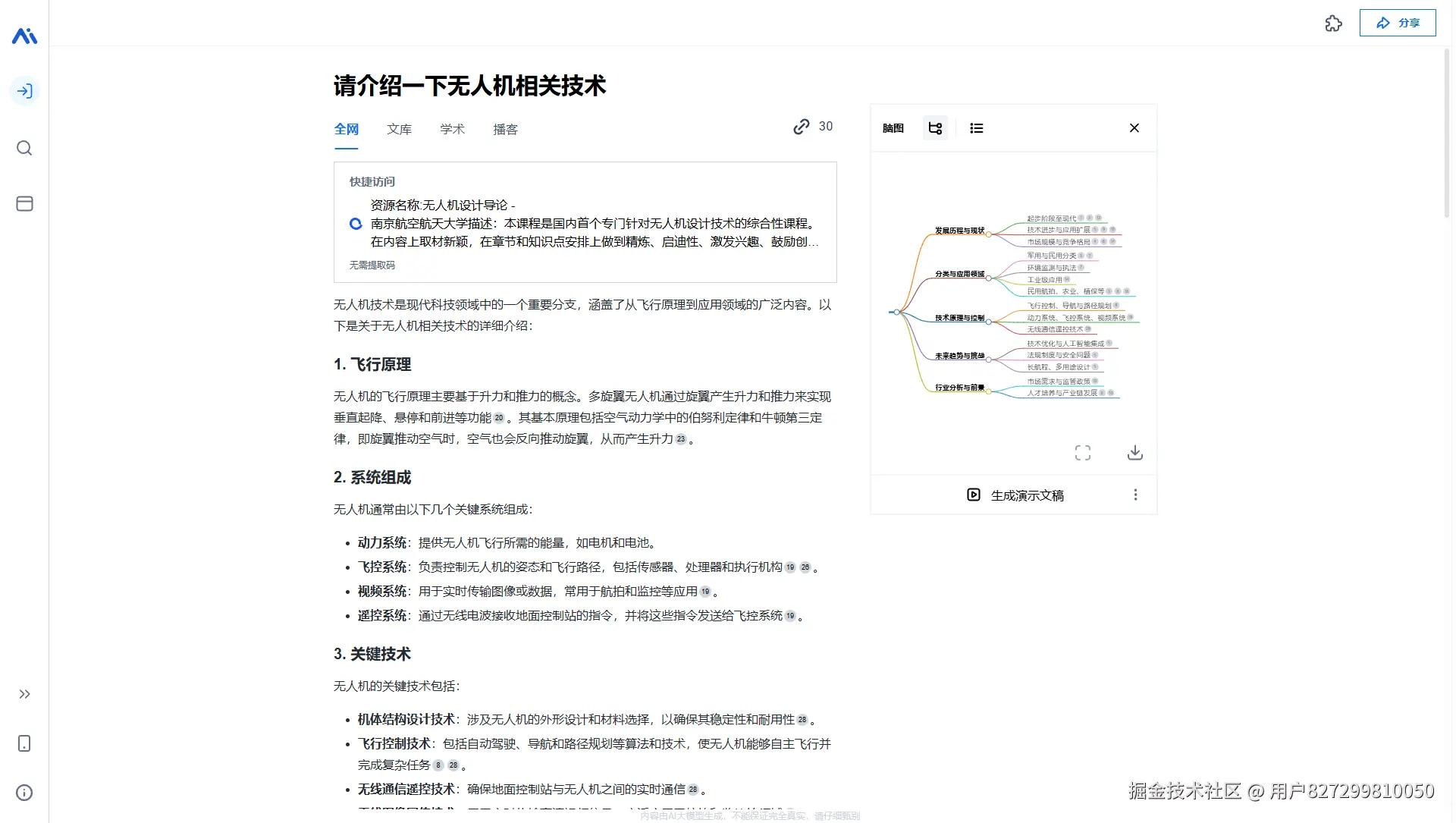Click the info icon at sidebar bottom
Screen dimensions: 1456x823
pos(24,793)
